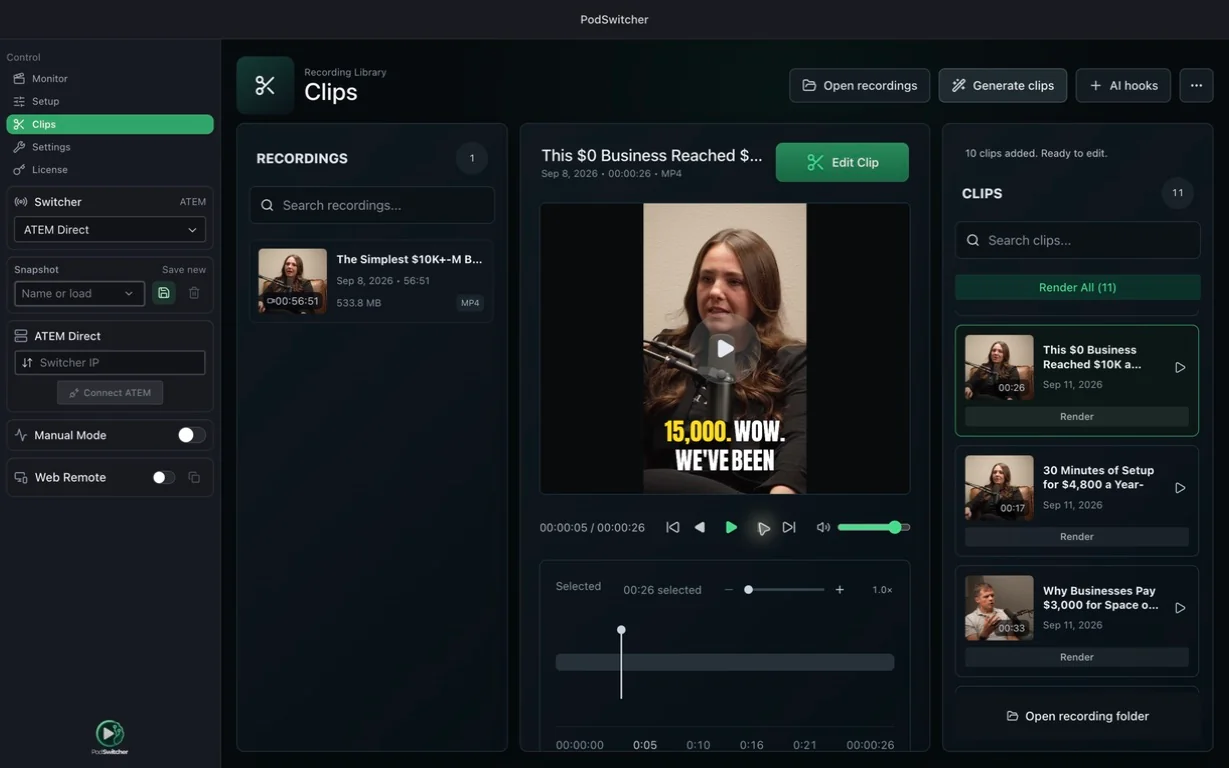Screen dimensions: 1229x768
Task: Select 30 Minutes of Setup clip thumbnail
Action: pyautogui.click(x=999, y=488)
